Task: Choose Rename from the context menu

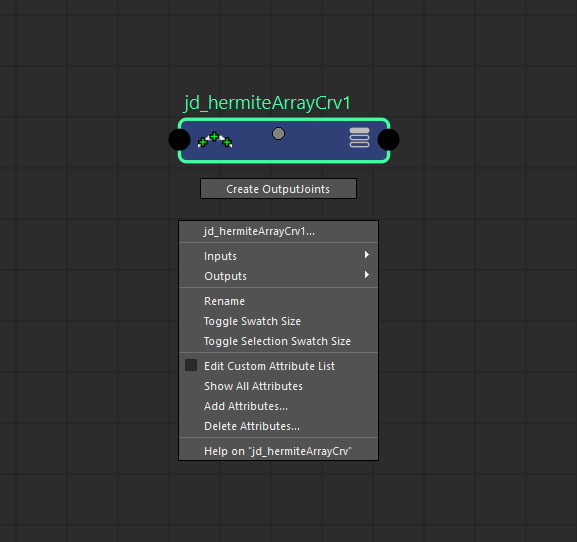Action: click(278, 301)
